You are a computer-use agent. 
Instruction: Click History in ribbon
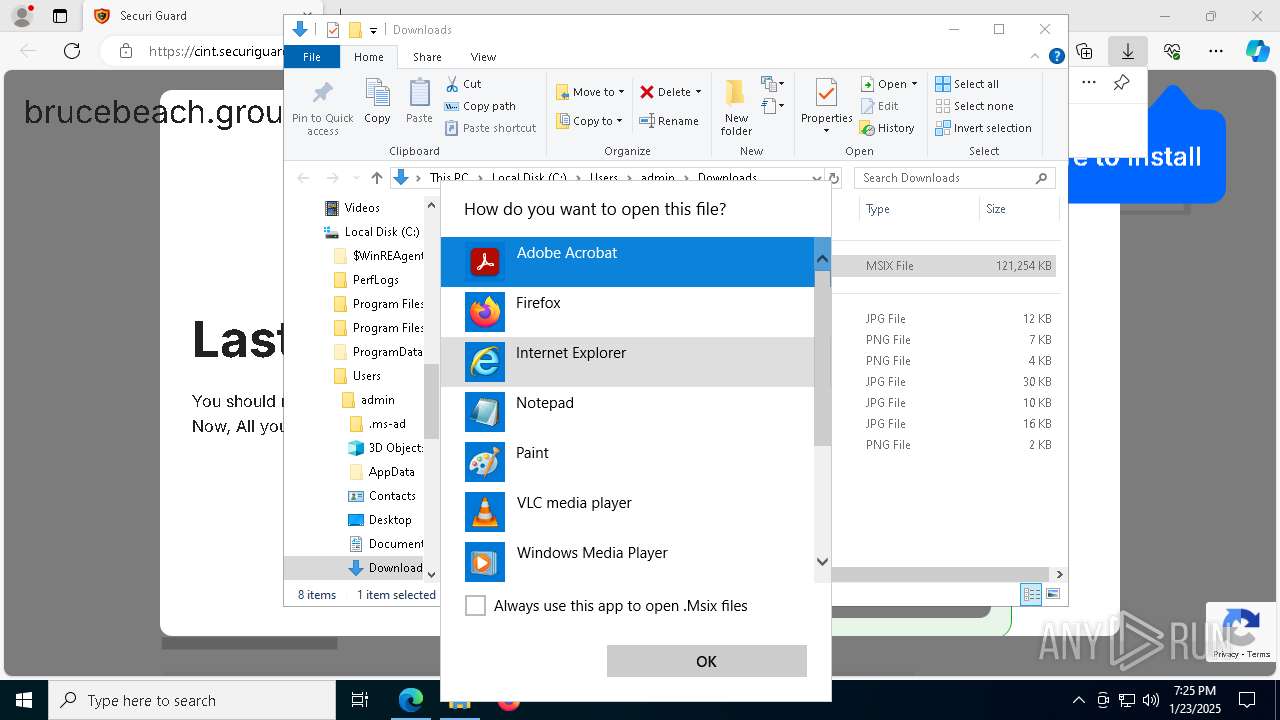tap(887, 128)
